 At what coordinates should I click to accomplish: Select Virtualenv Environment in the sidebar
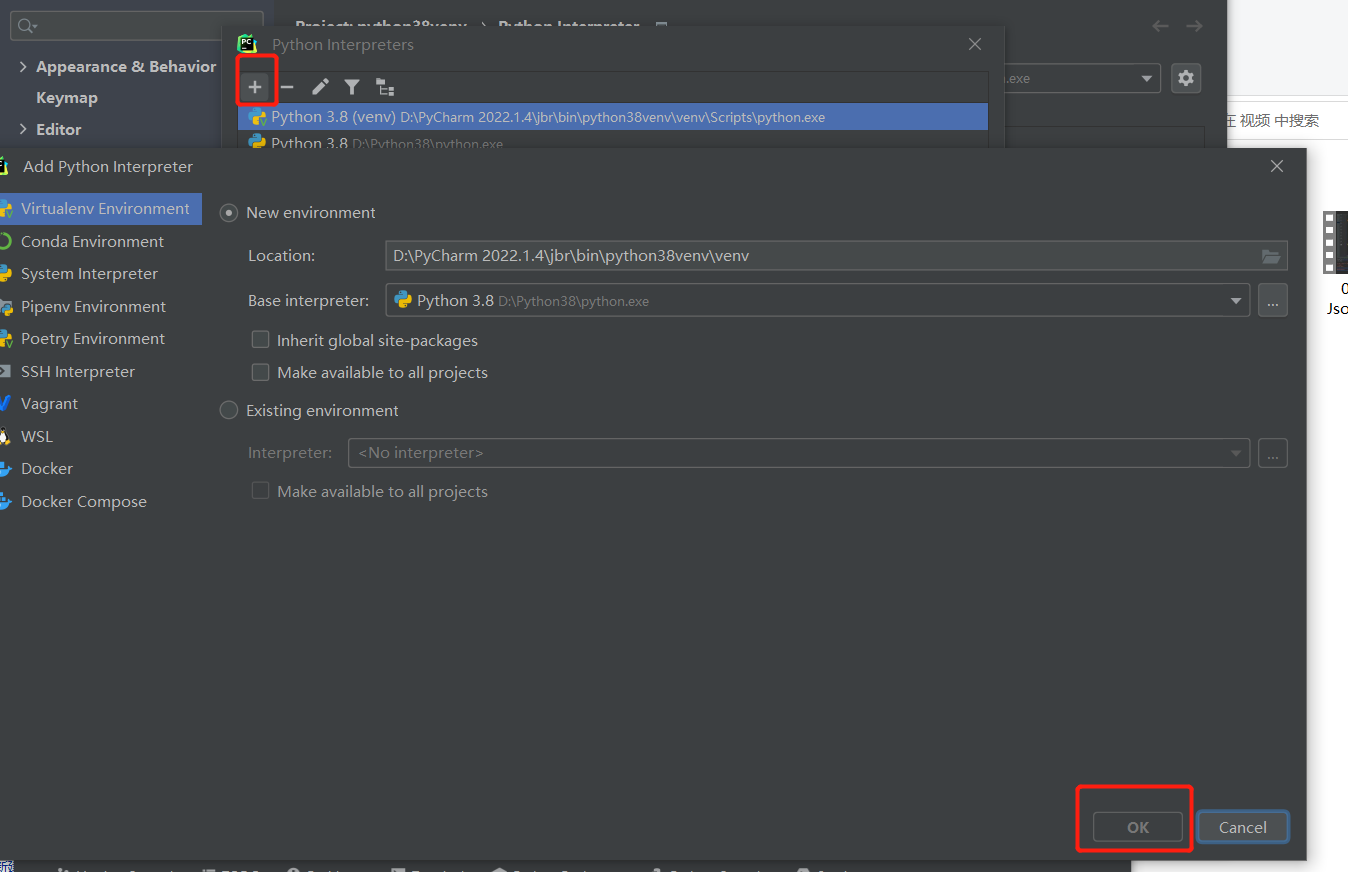coord(101,209)
